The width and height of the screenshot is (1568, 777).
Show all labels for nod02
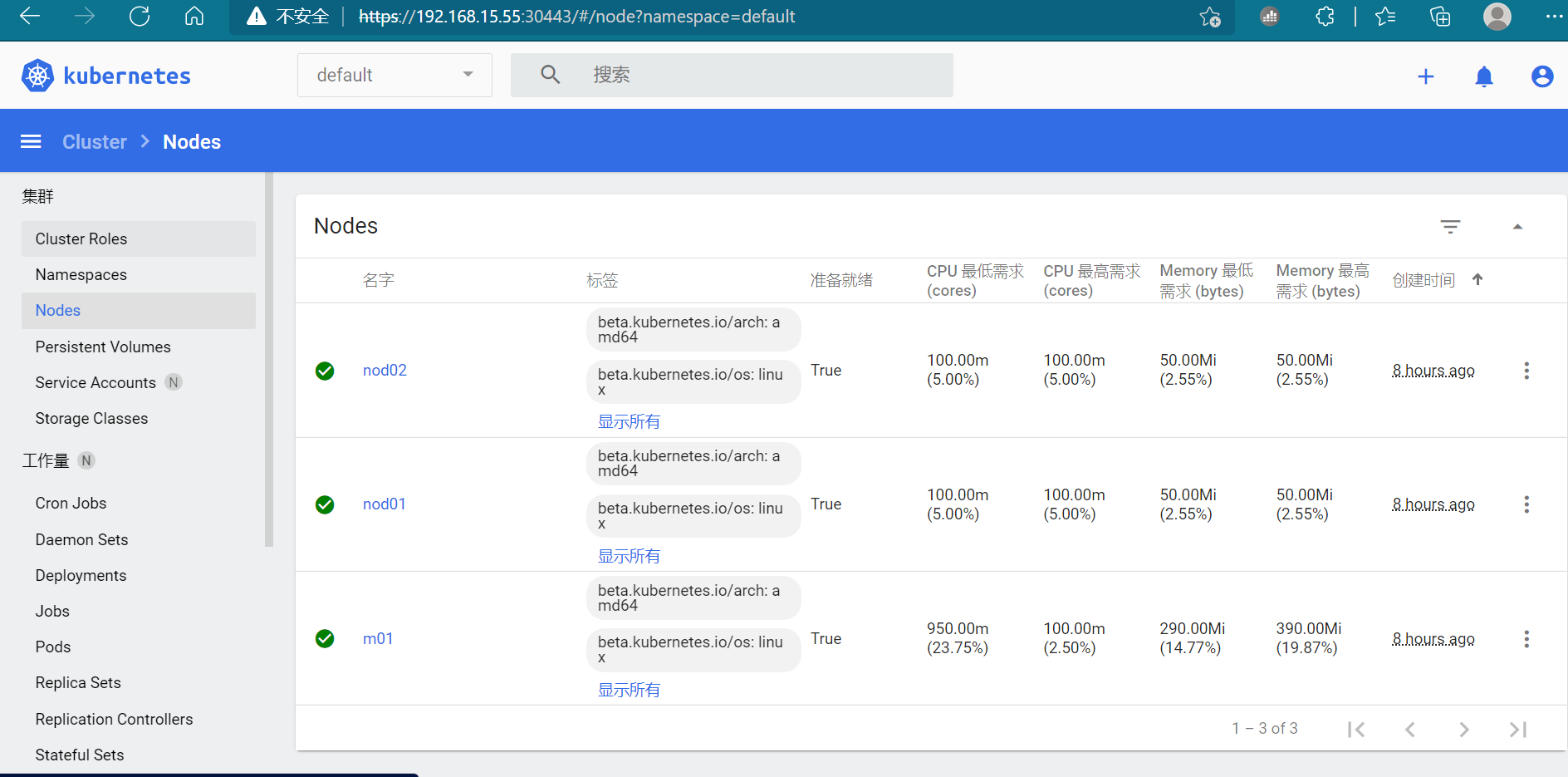[x=629, y=421]
